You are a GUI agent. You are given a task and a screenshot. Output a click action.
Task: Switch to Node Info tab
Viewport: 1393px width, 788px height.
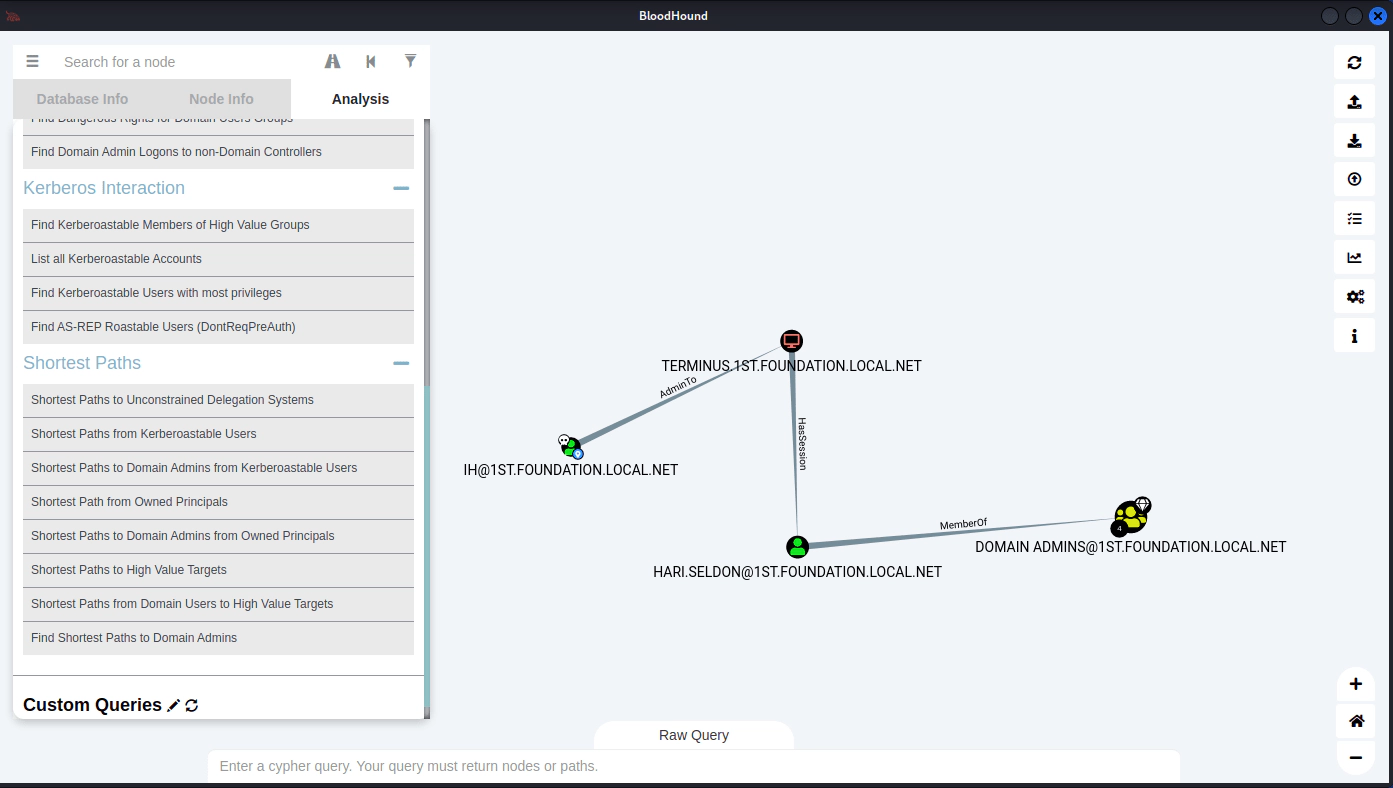tap(221, 99)
